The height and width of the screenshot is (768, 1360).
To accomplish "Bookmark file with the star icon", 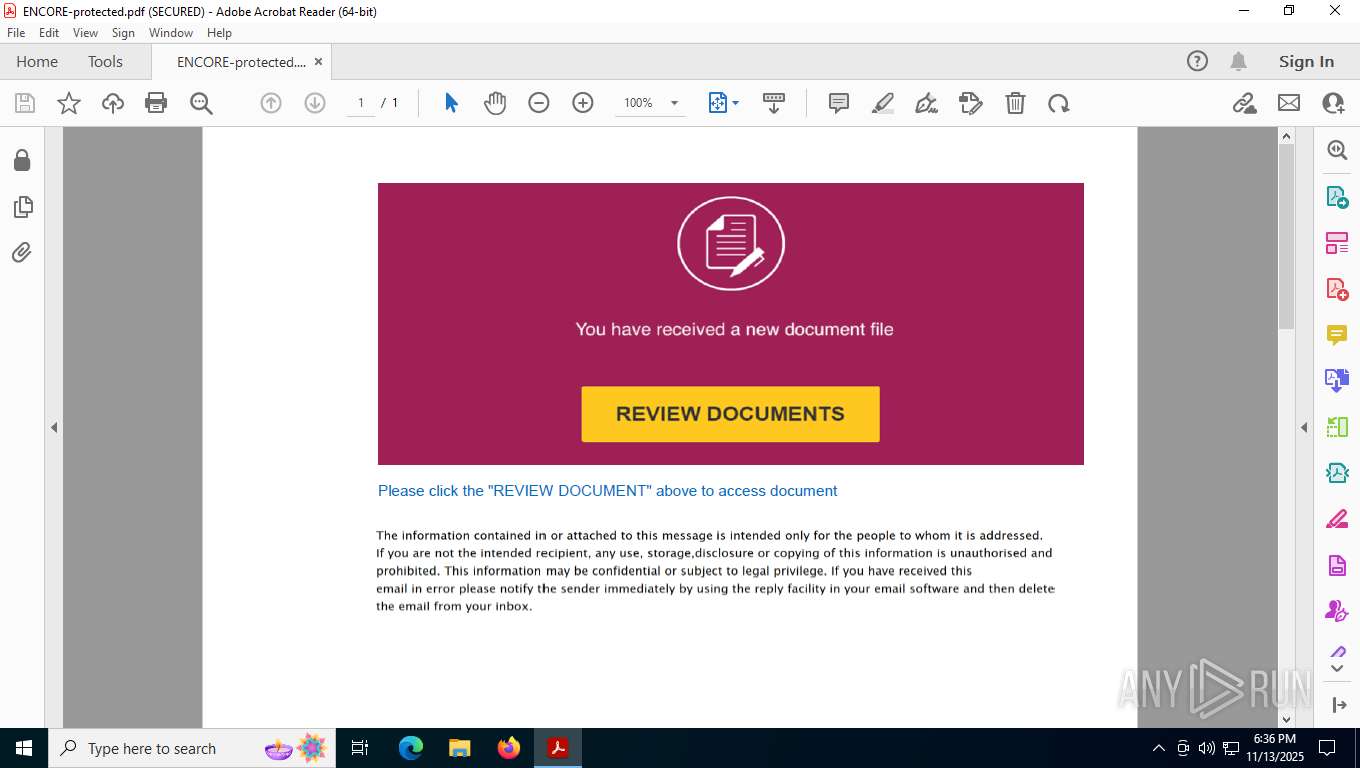I will click(69, 103).
